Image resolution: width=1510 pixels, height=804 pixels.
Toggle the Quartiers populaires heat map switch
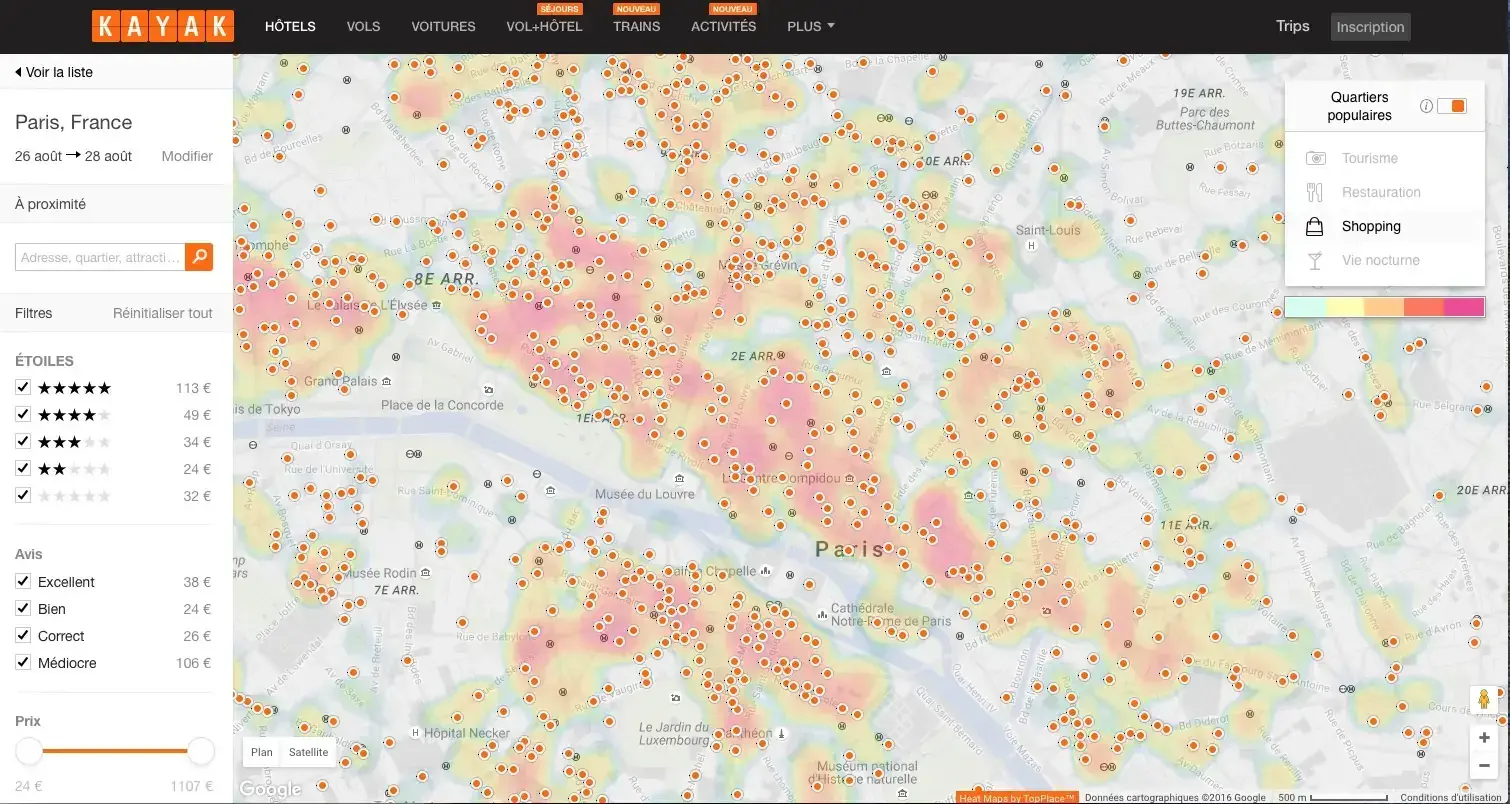(x=1452, y=106)
